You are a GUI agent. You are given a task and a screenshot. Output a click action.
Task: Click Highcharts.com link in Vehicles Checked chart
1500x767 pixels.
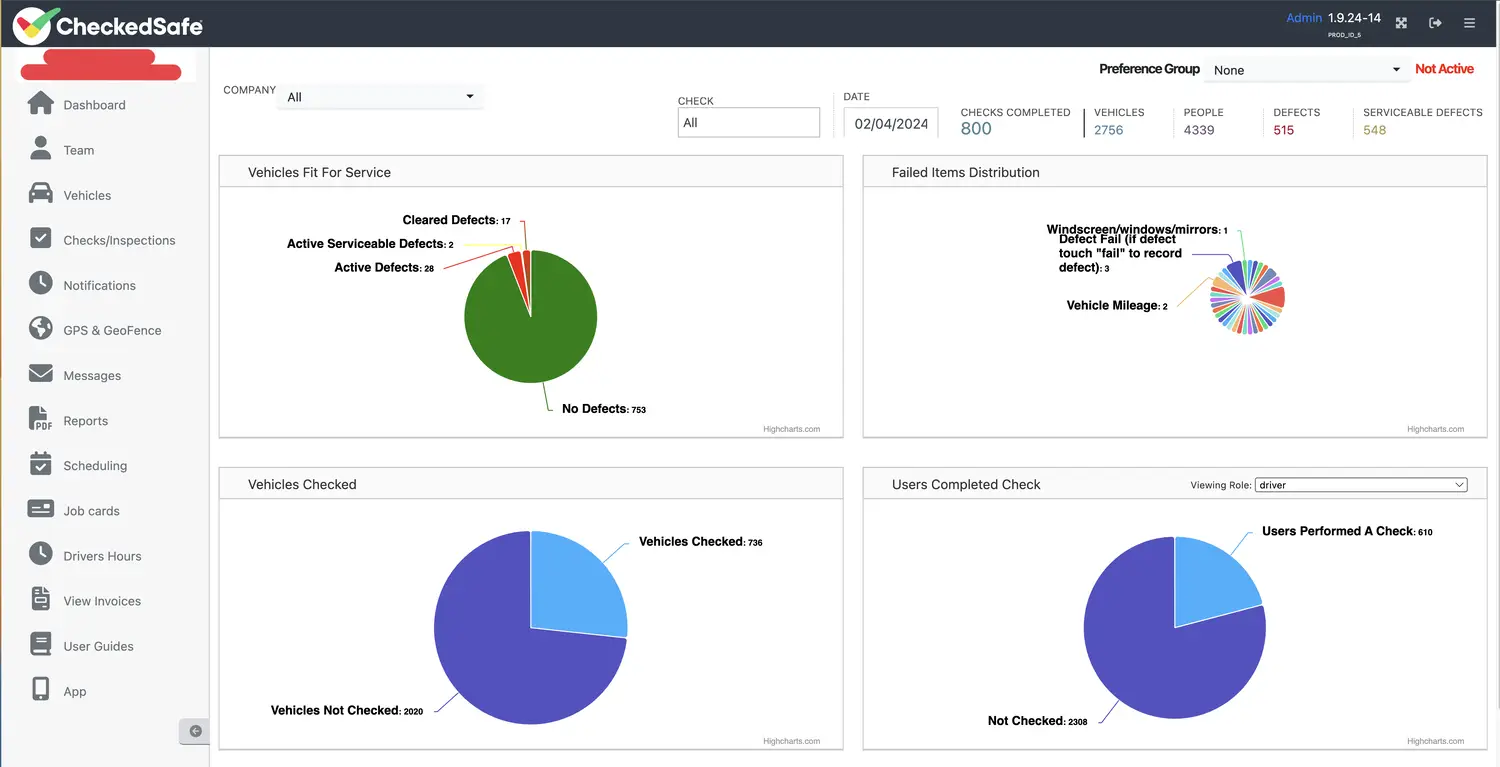point(791,741)
